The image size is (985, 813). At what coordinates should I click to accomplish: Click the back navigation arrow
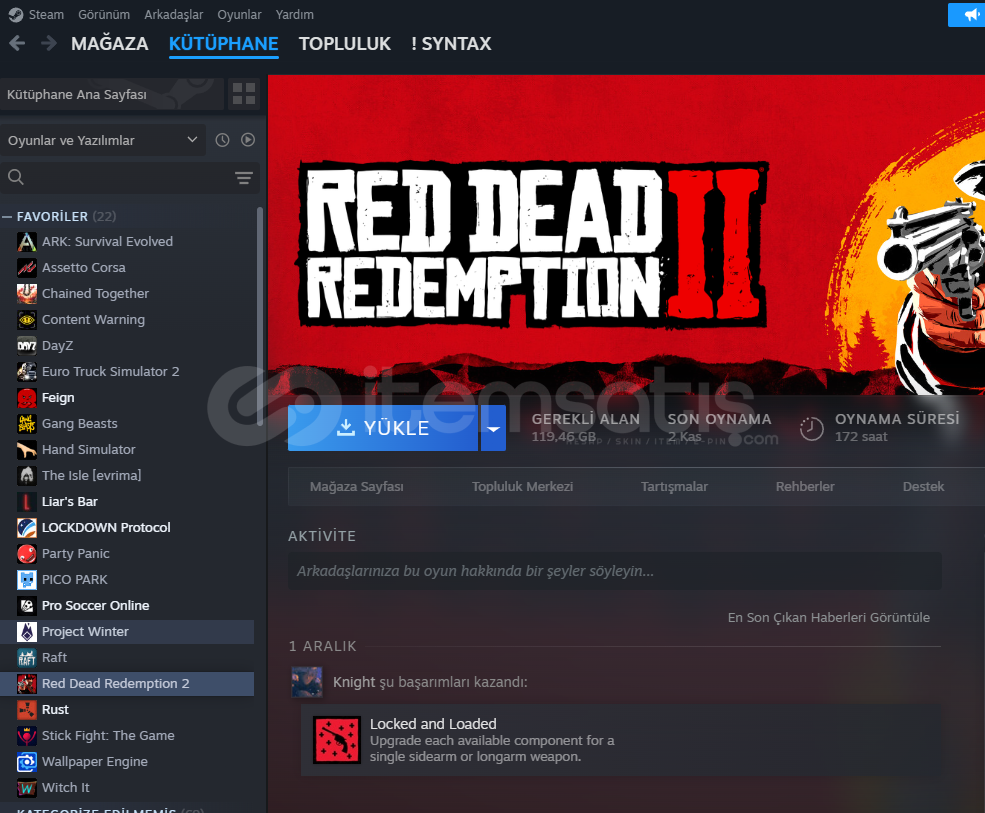17,43
